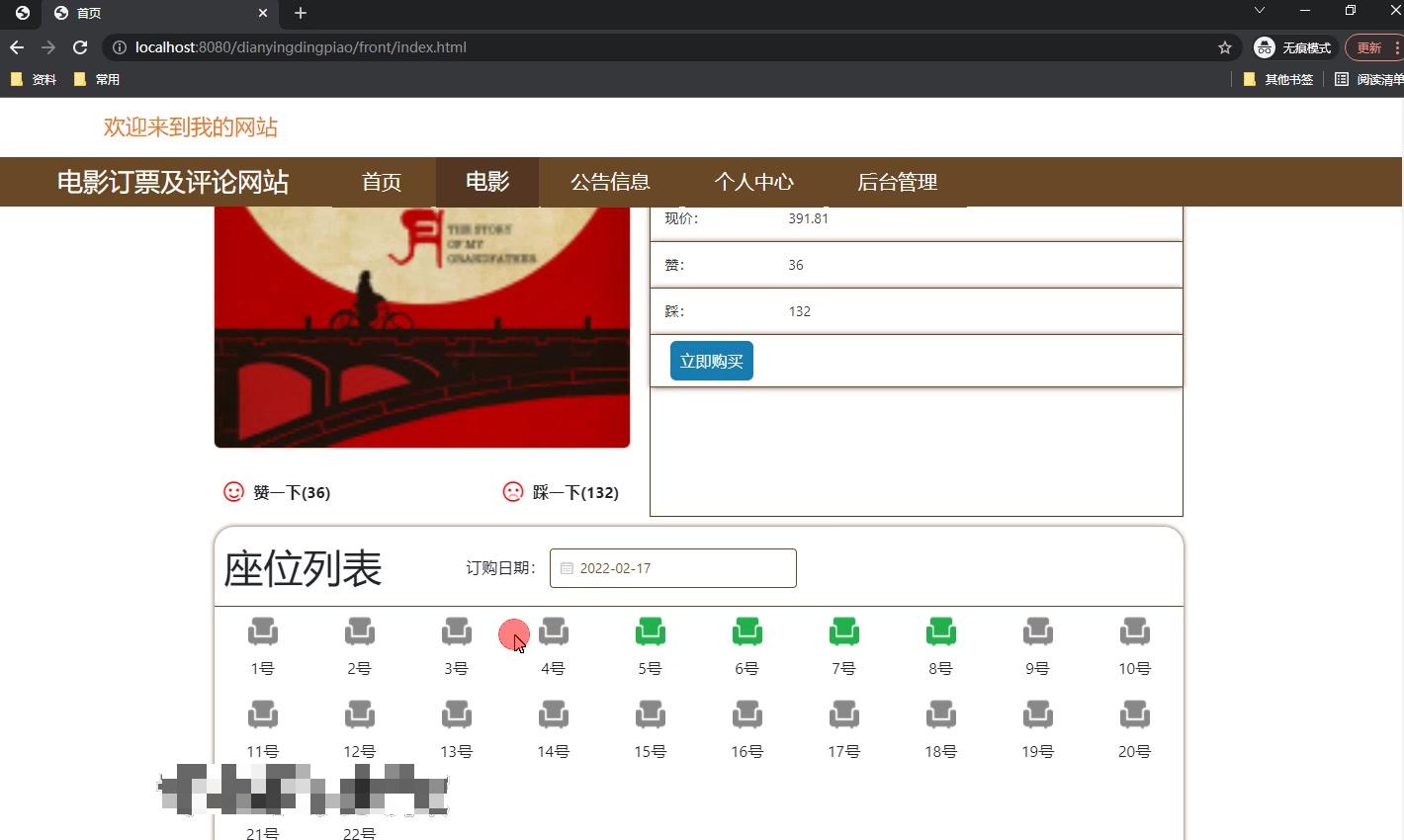The height and width of the screenshot is (840, 1404).
Task: Open 常用 bookmarks folder
Action: [x=97, y=79]
